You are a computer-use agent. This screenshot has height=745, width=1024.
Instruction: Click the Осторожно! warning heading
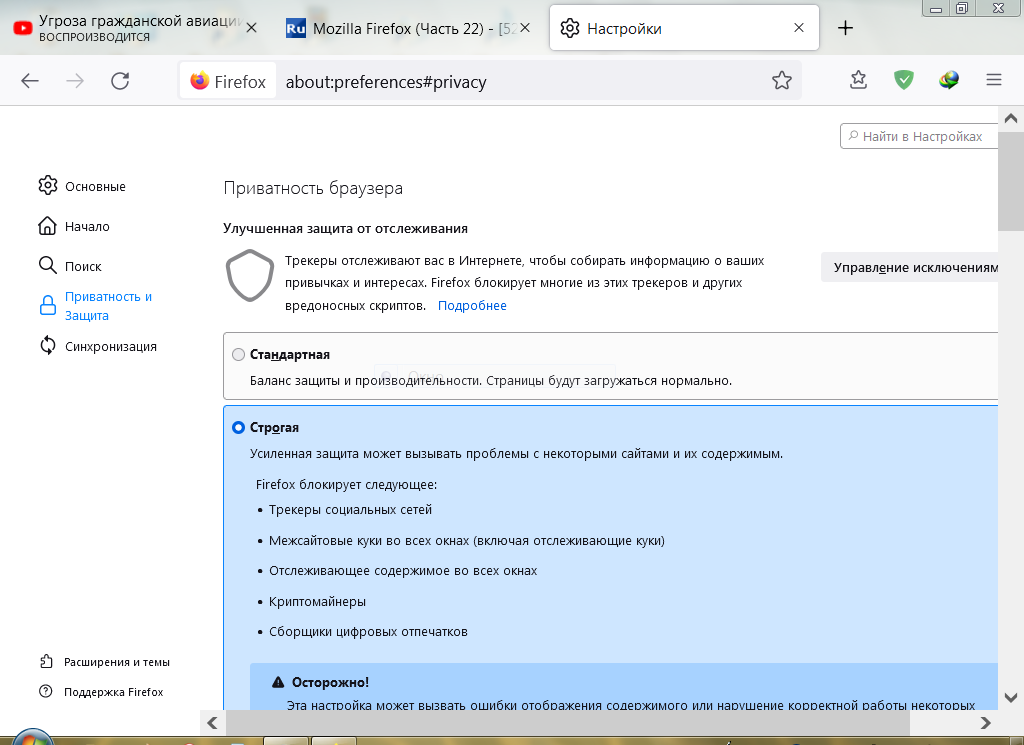330,682
